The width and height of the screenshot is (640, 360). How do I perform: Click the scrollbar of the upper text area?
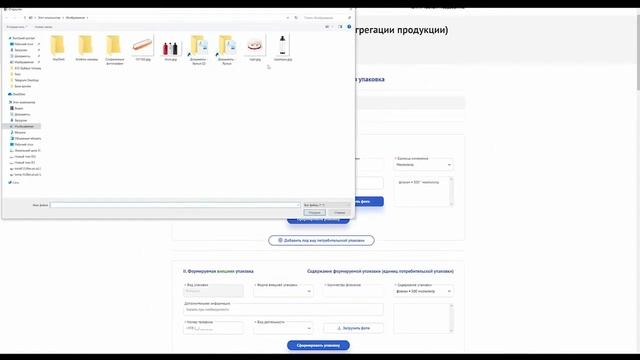click(x=451, y=191)
